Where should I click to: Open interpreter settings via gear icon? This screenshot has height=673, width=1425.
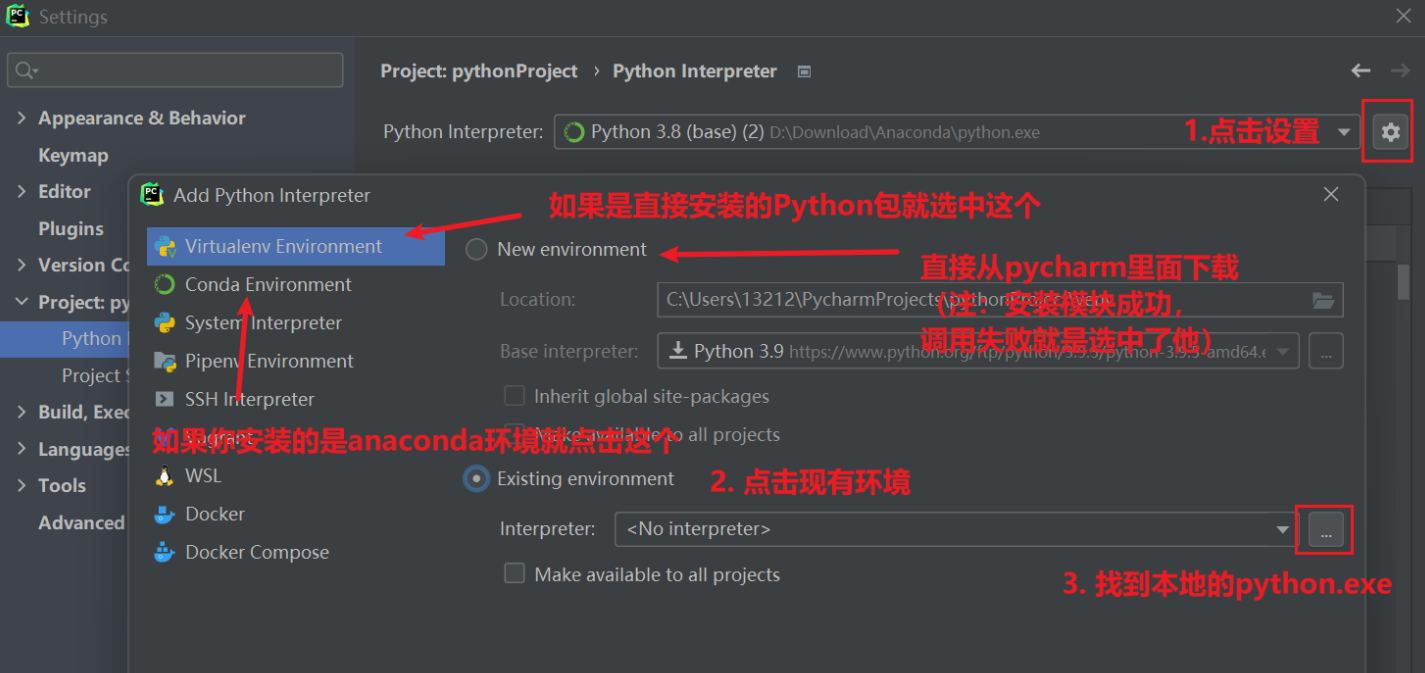click(1387, 130)
